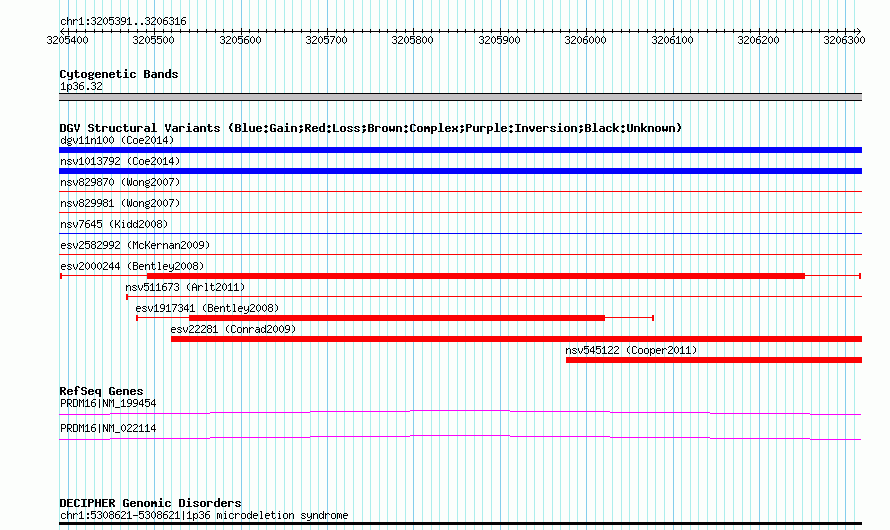Click ruler position 3205800
890x530 pixels.
(413, 40)
